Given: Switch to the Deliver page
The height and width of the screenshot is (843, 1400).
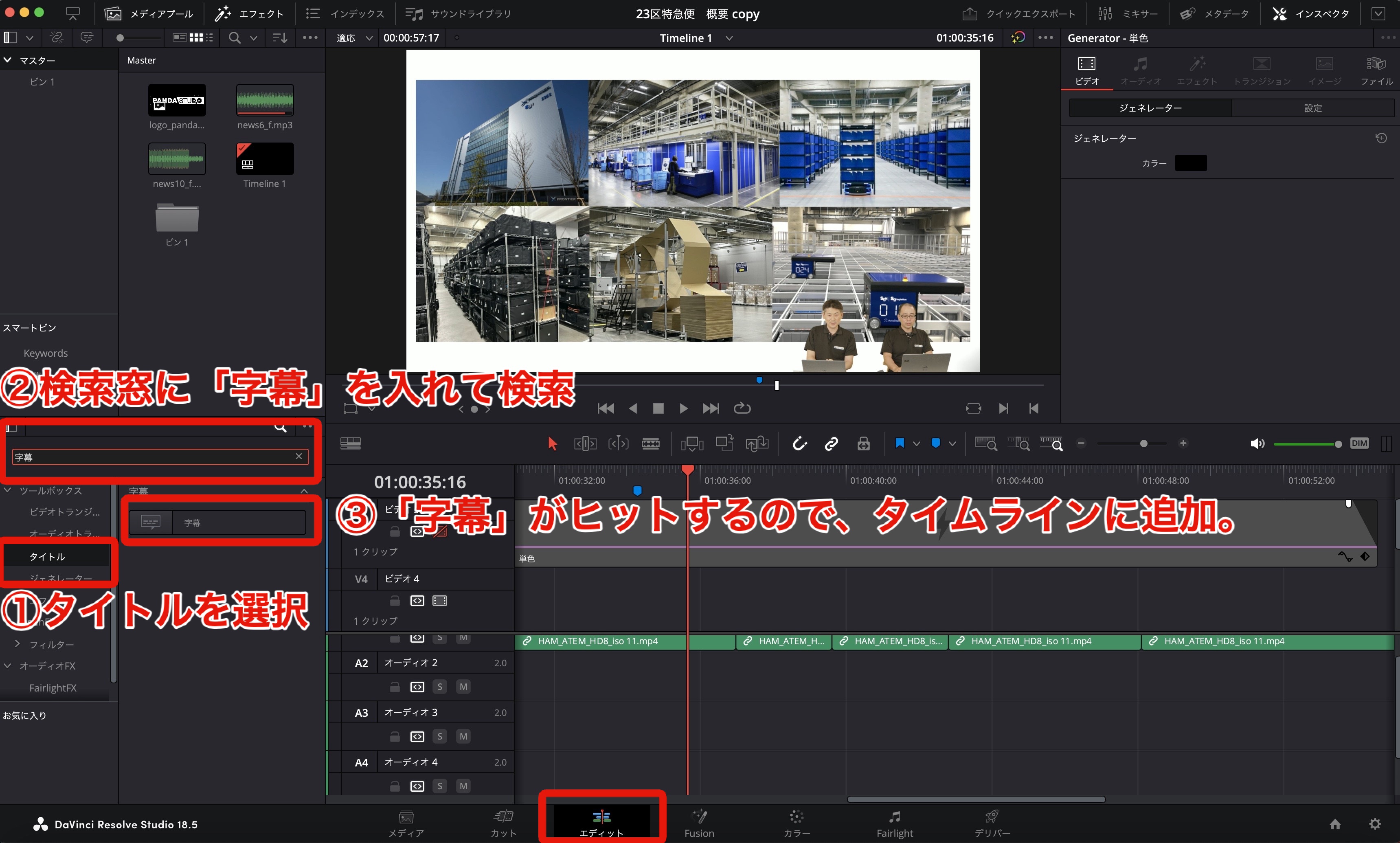Looking at the screenshot, I should 992,825.
